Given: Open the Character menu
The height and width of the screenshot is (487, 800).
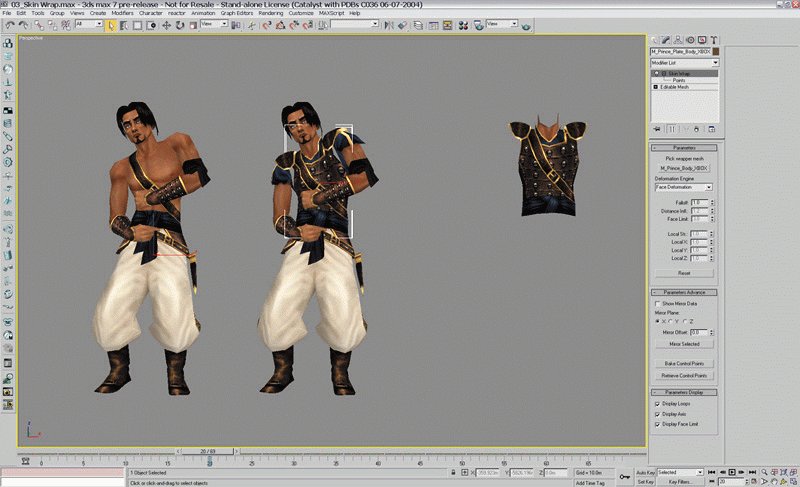Looking at the screenshot, I should click(151, 13).
